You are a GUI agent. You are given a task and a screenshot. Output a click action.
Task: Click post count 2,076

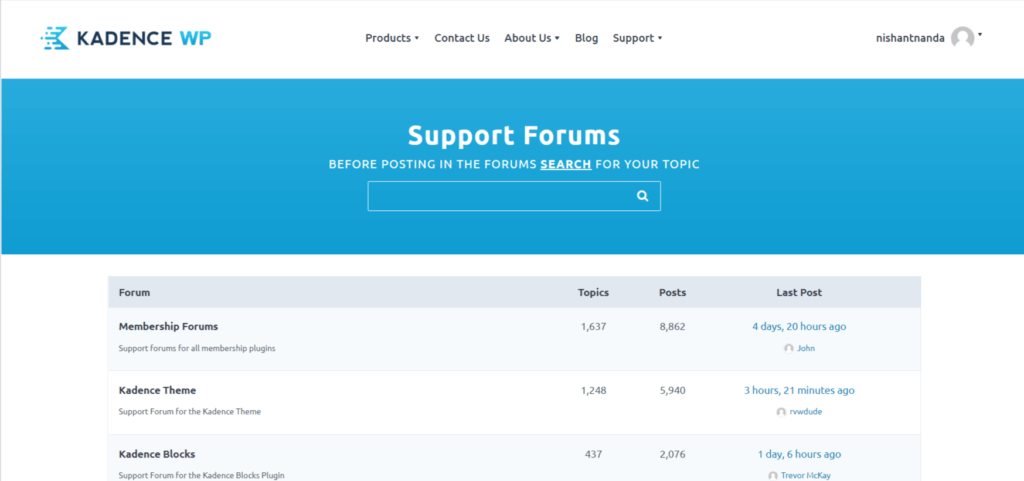point(673,454)
